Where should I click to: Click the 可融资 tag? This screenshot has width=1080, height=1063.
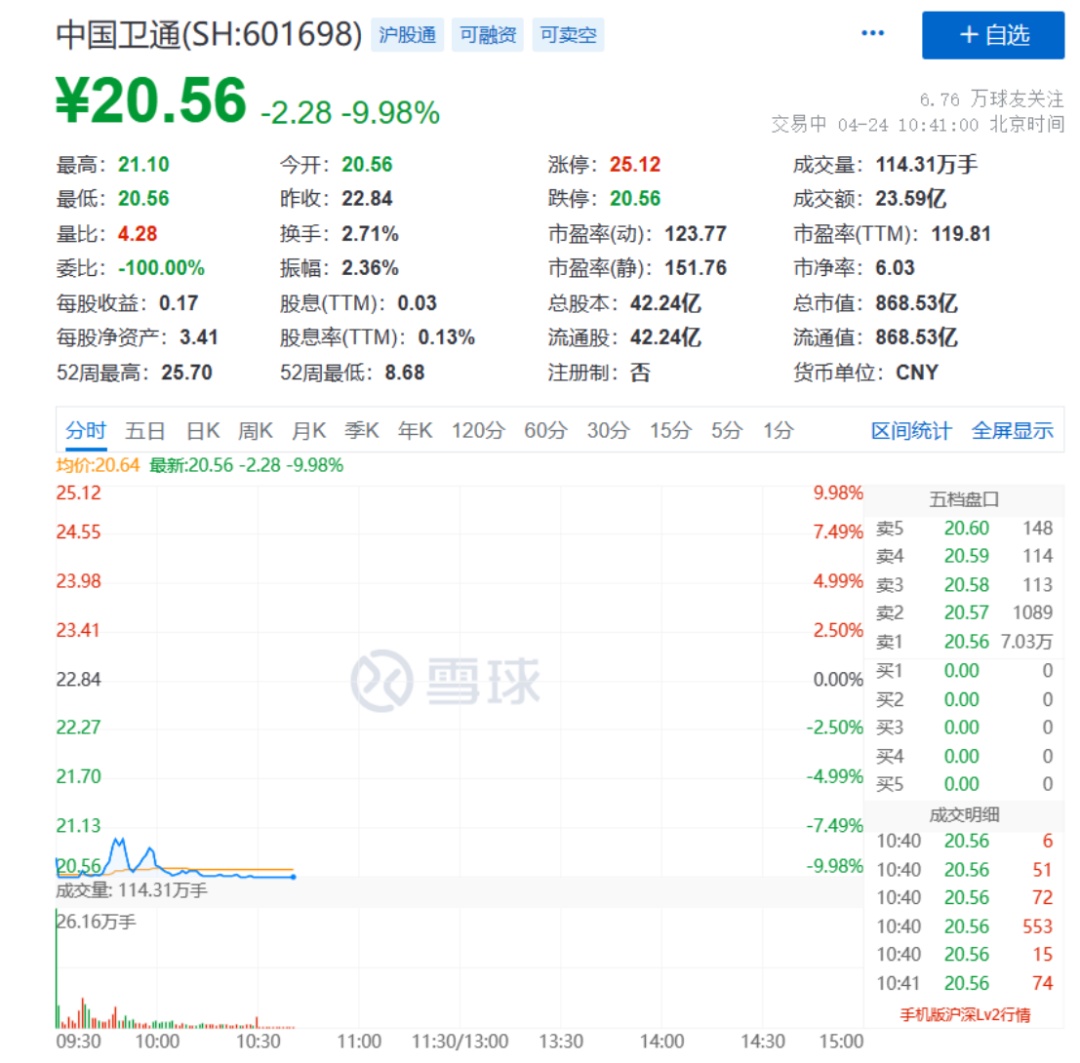coord(488,35)
